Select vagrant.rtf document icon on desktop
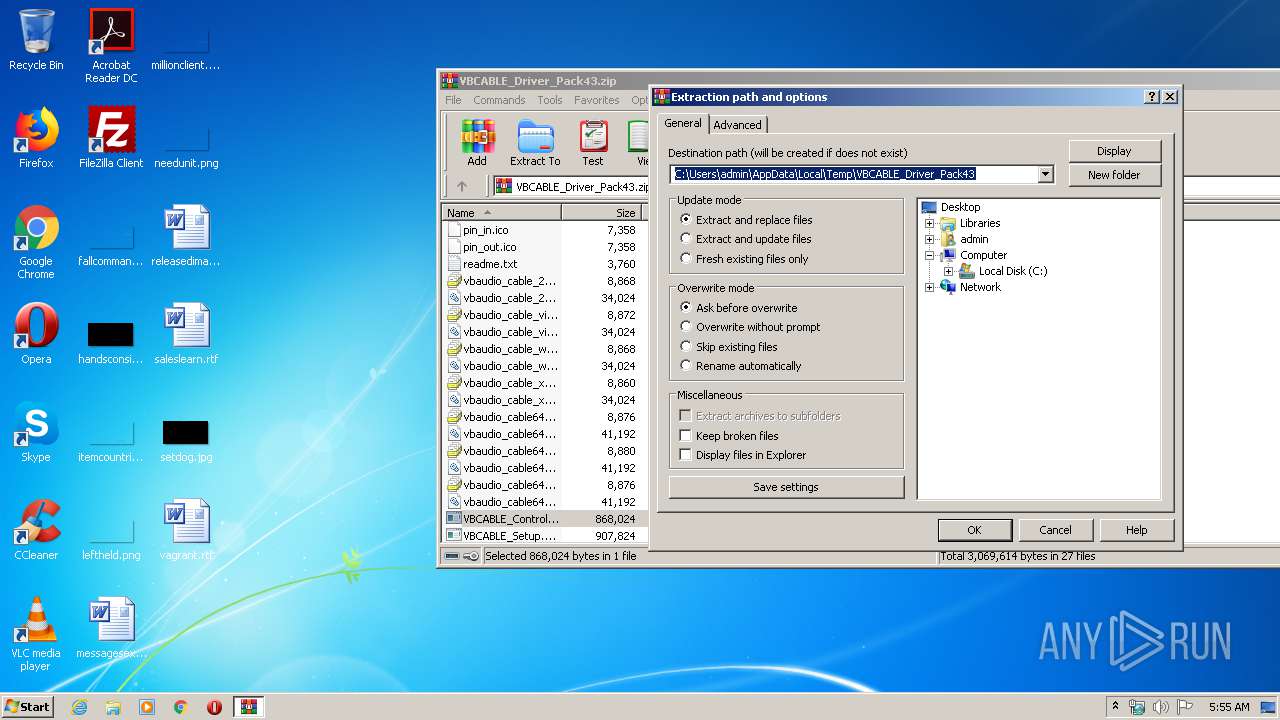Viewport: 1280px width, 720px height. [186, 530]
